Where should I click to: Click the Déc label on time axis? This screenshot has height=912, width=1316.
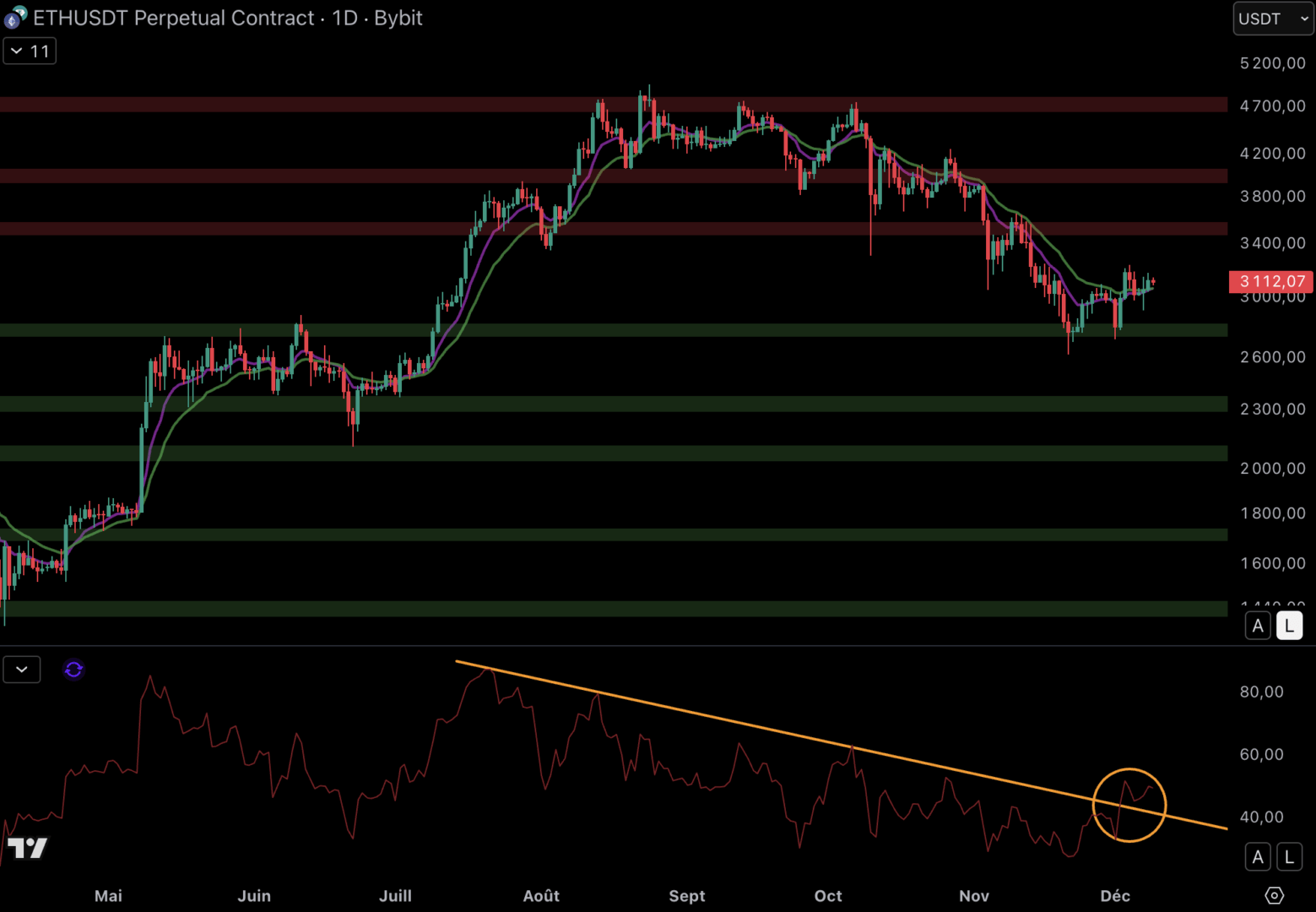point(1115,896)
